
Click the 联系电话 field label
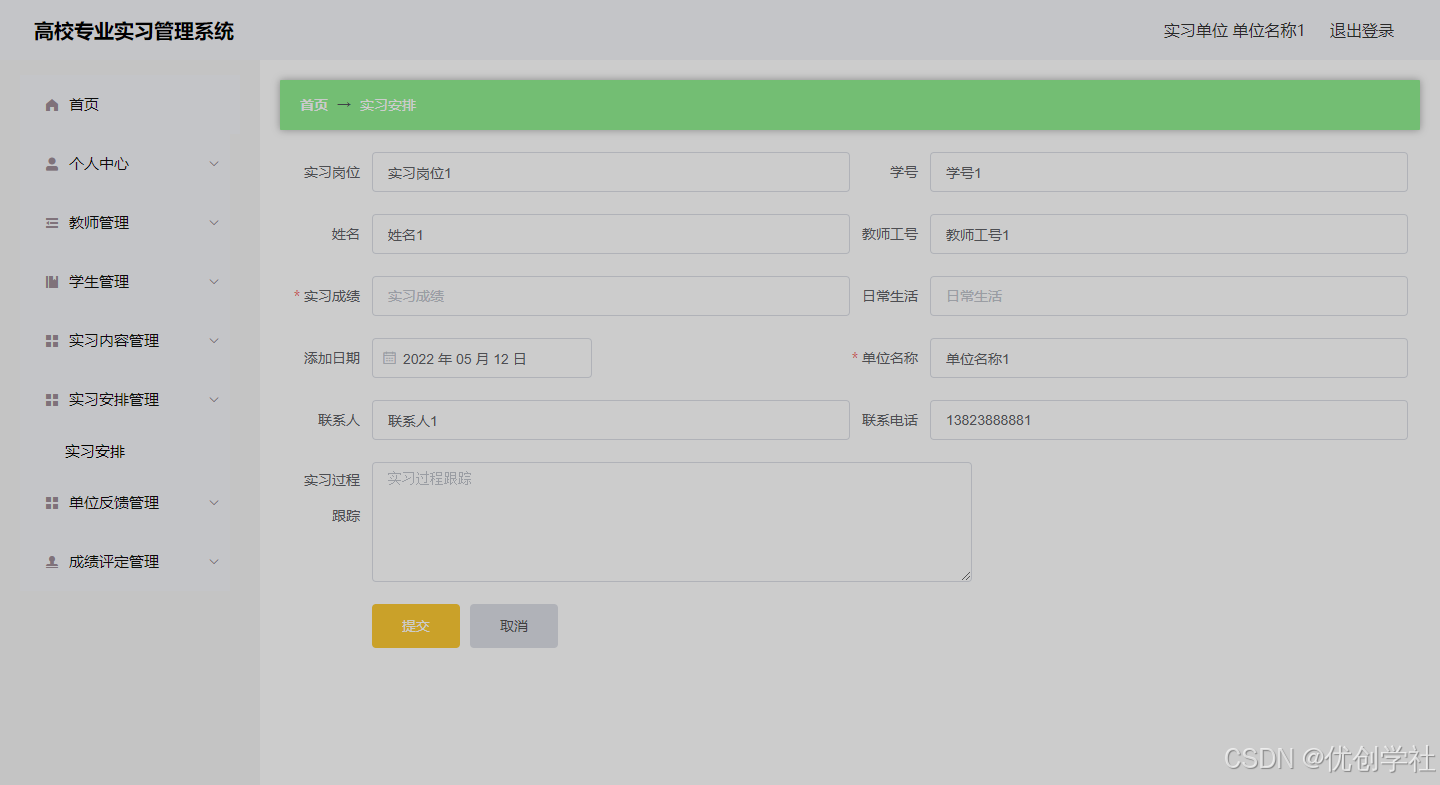click(890, 420)
